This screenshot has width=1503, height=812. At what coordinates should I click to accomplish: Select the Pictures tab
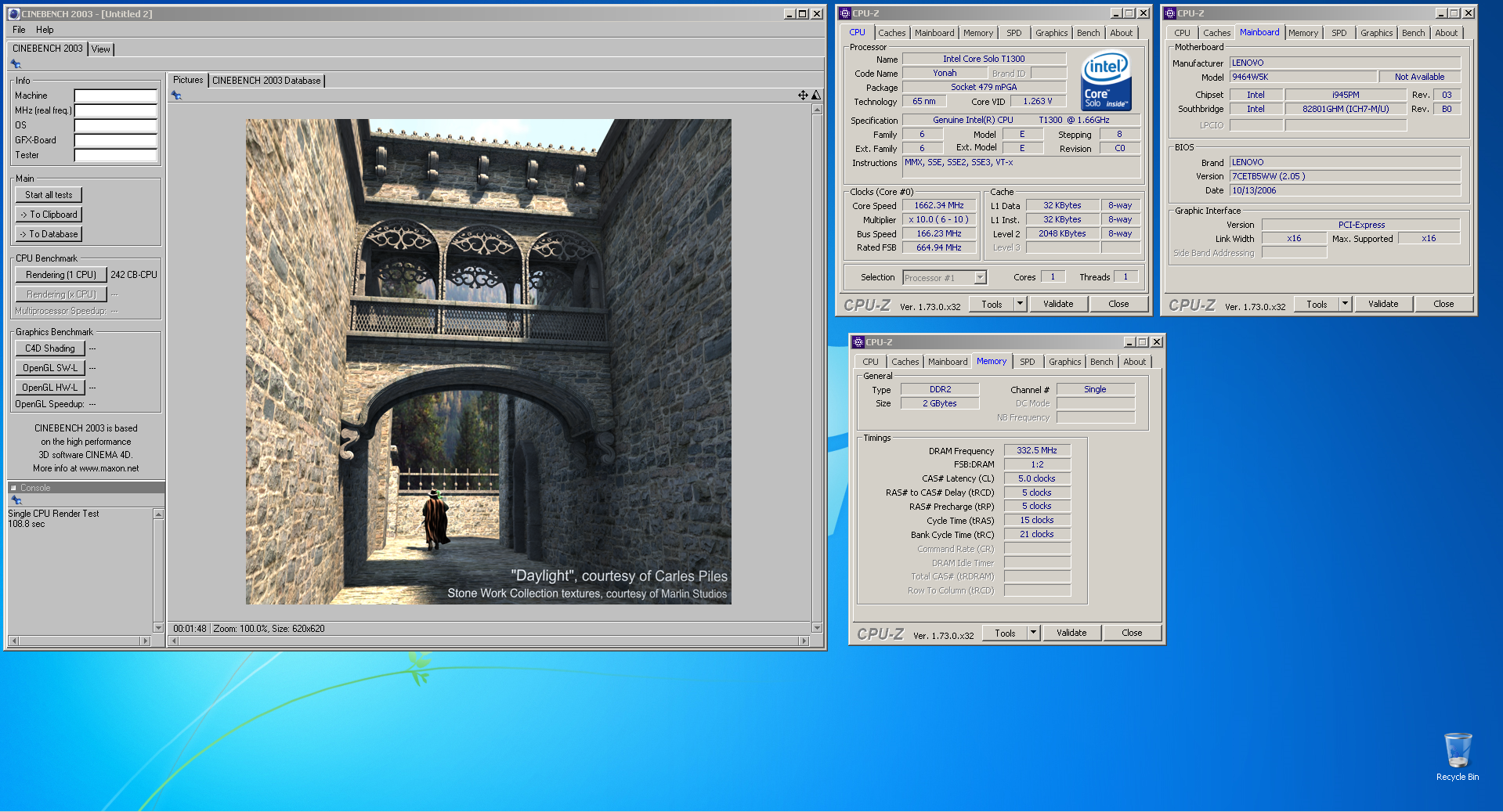click(x=188, y=80)
